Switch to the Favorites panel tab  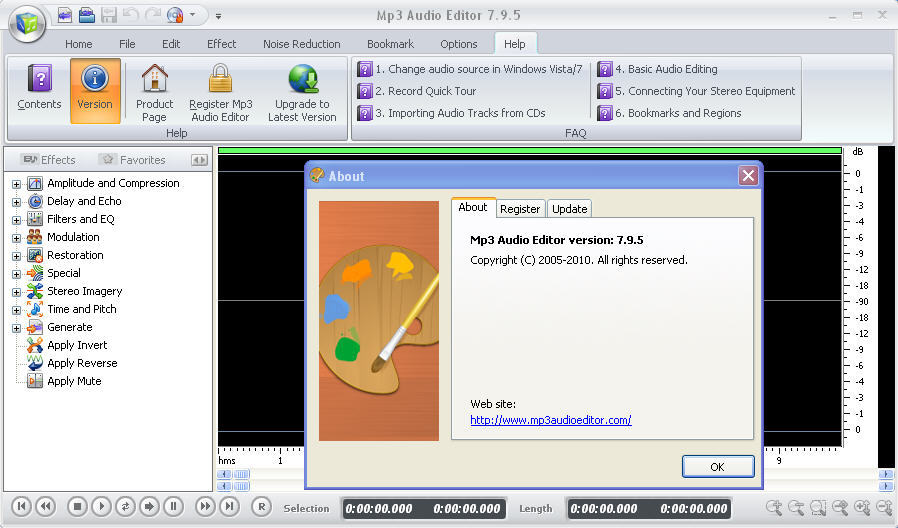132,160
